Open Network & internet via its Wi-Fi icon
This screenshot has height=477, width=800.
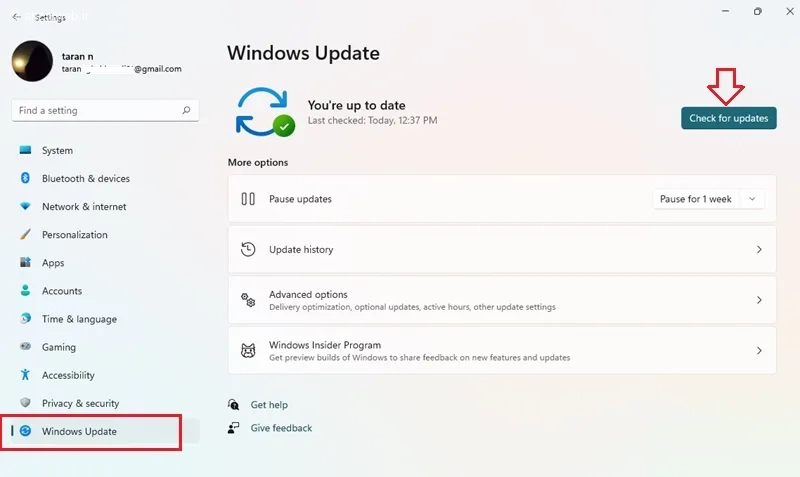coord(25,207)
